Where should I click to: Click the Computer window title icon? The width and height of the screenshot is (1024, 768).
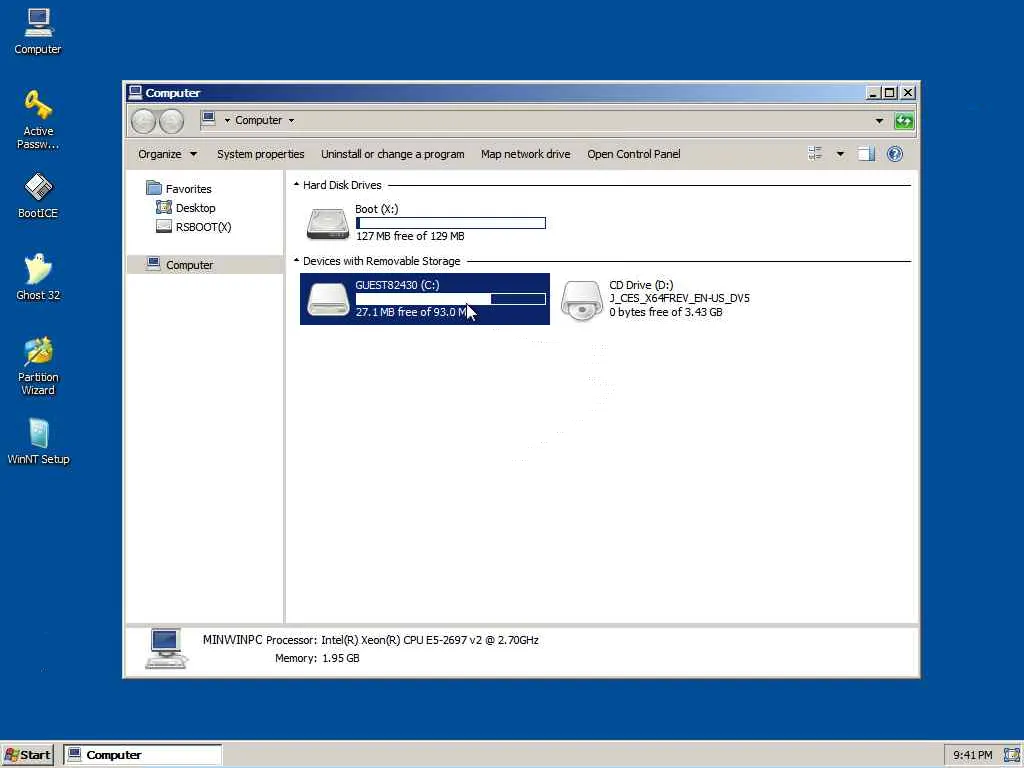[135, 92]
